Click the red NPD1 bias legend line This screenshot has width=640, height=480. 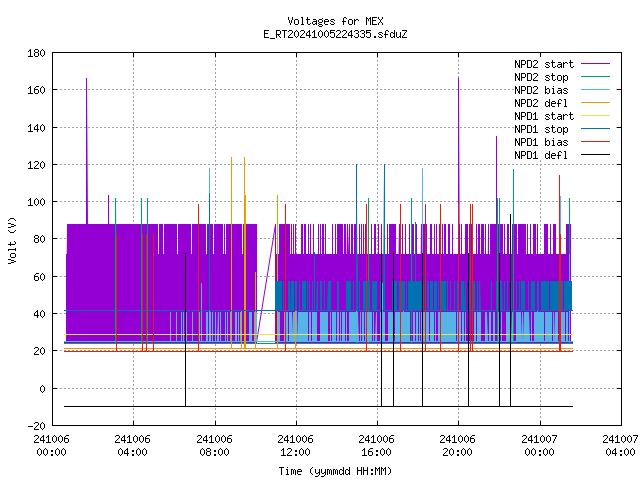coord(595,142)
